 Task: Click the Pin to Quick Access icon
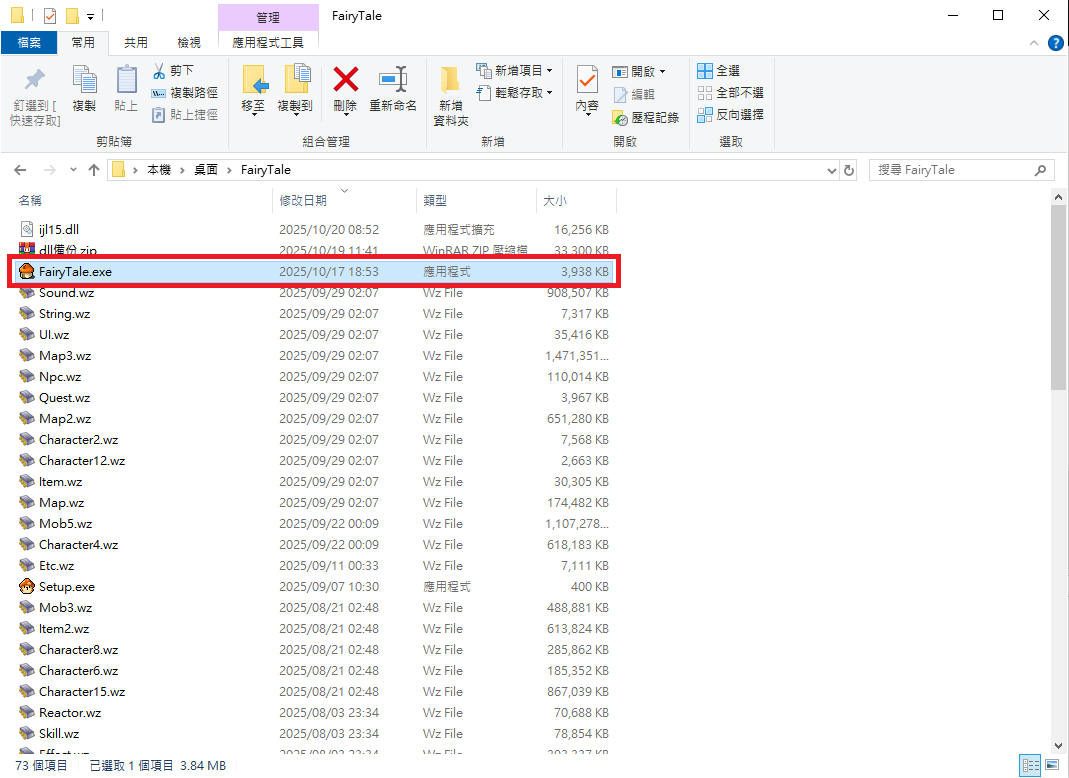coord(35,81)
